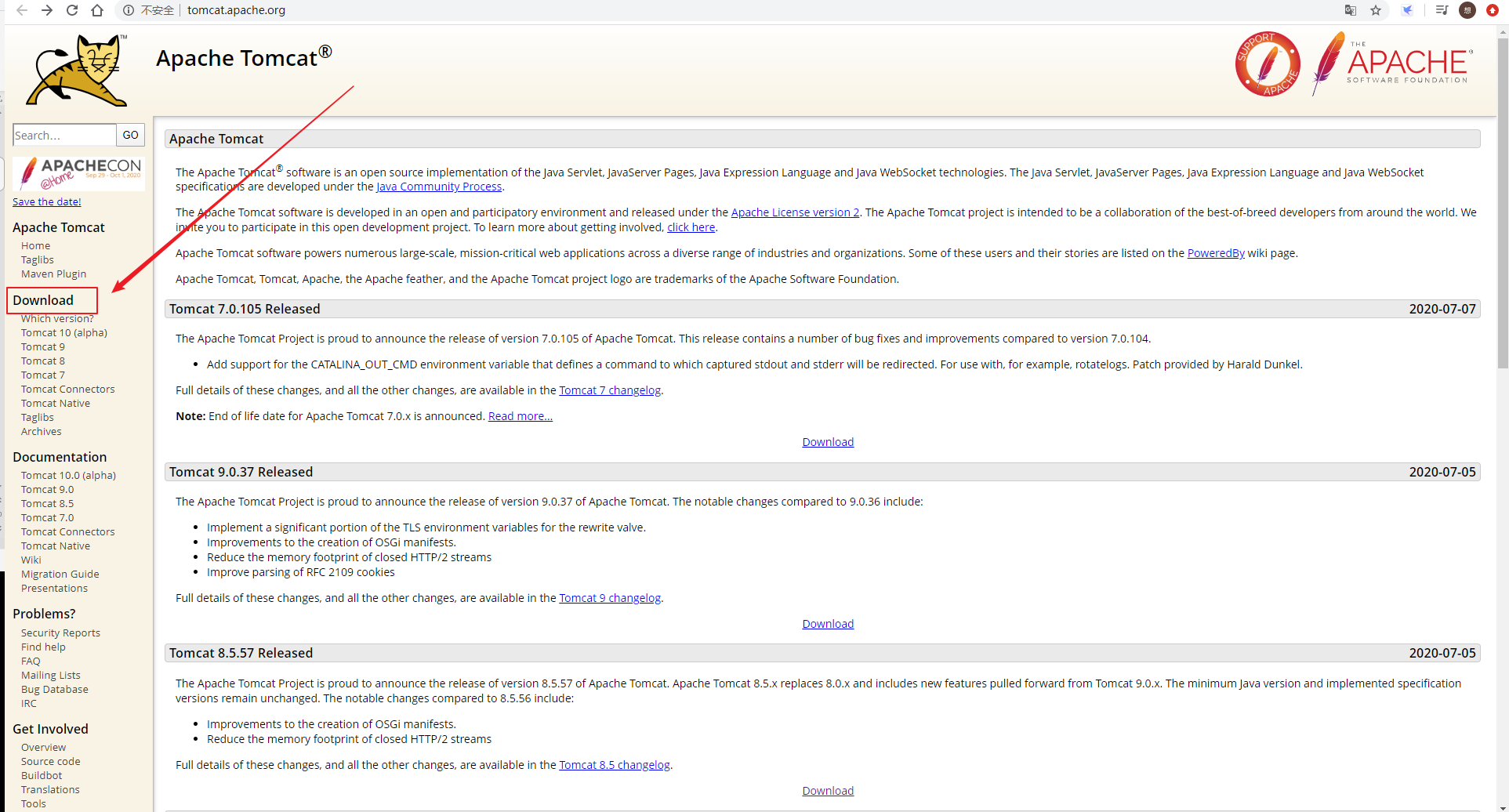This screenshot has width=1509, height=812.
Task: Click Download under Tomcat 9.0.37 Released
Action: pos(828,624)
